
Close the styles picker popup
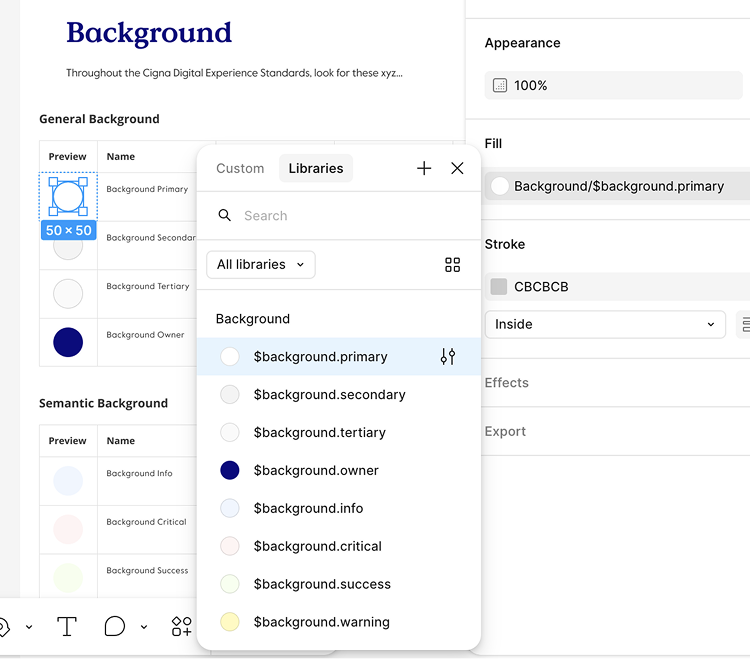tap(457, 169)
